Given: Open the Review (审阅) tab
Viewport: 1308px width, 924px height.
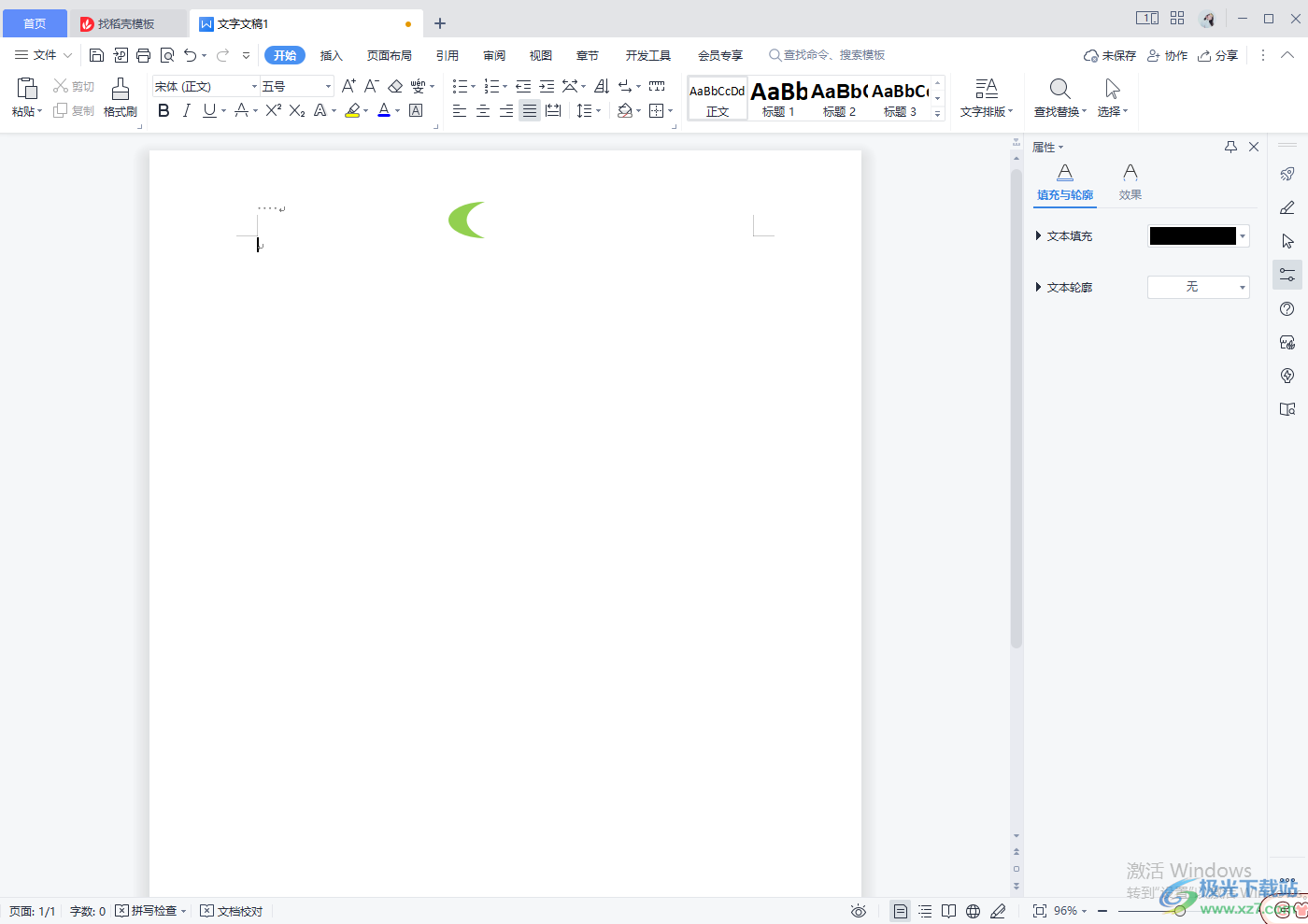Looking at the screenshot, I should [494, 55].
